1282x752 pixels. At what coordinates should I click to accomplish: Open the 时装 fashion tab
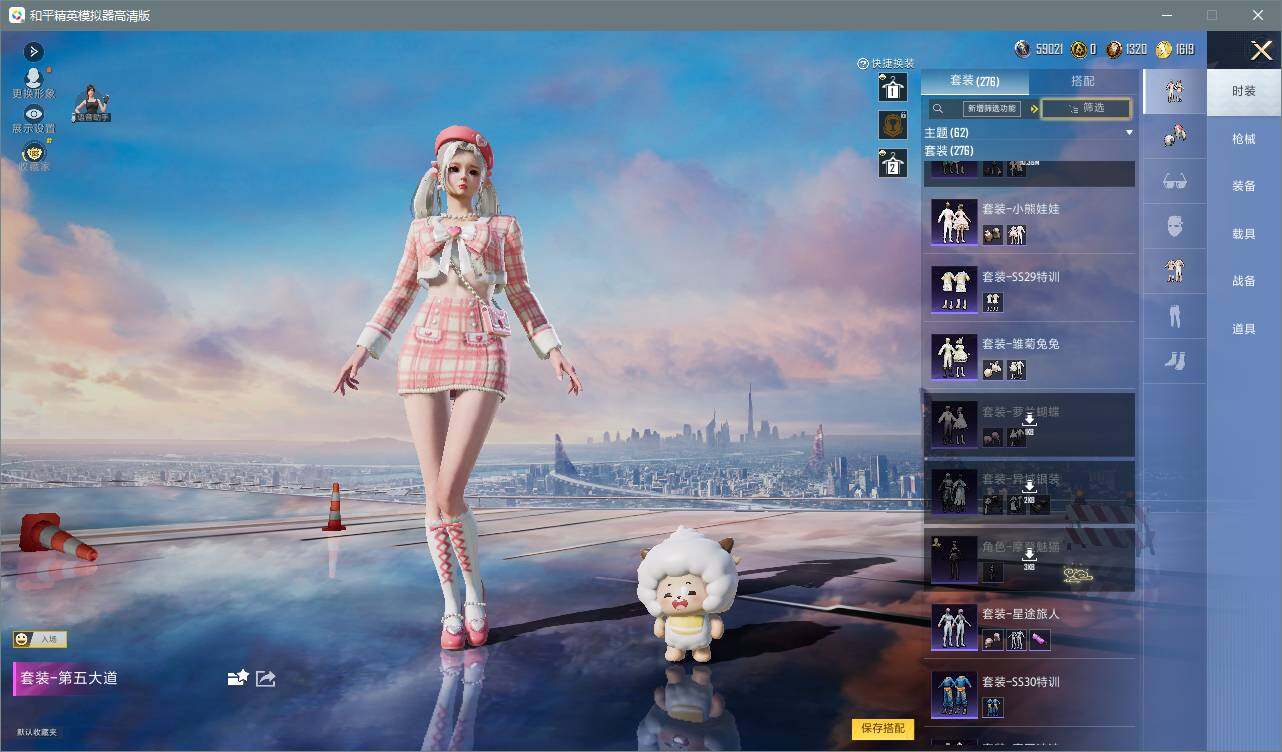1244,91
